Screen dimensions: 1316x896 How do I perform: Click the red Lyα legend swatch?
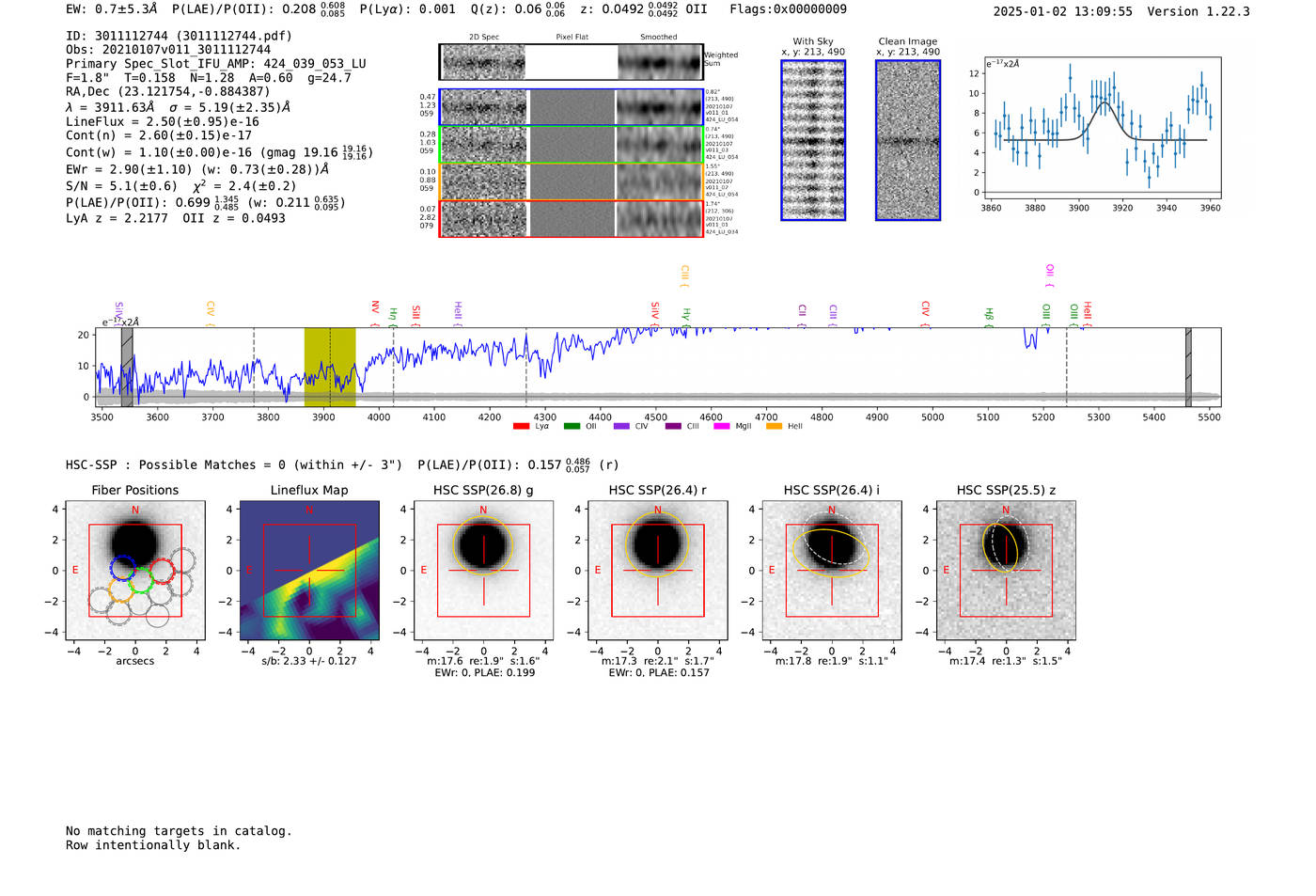tap(521, 426)
